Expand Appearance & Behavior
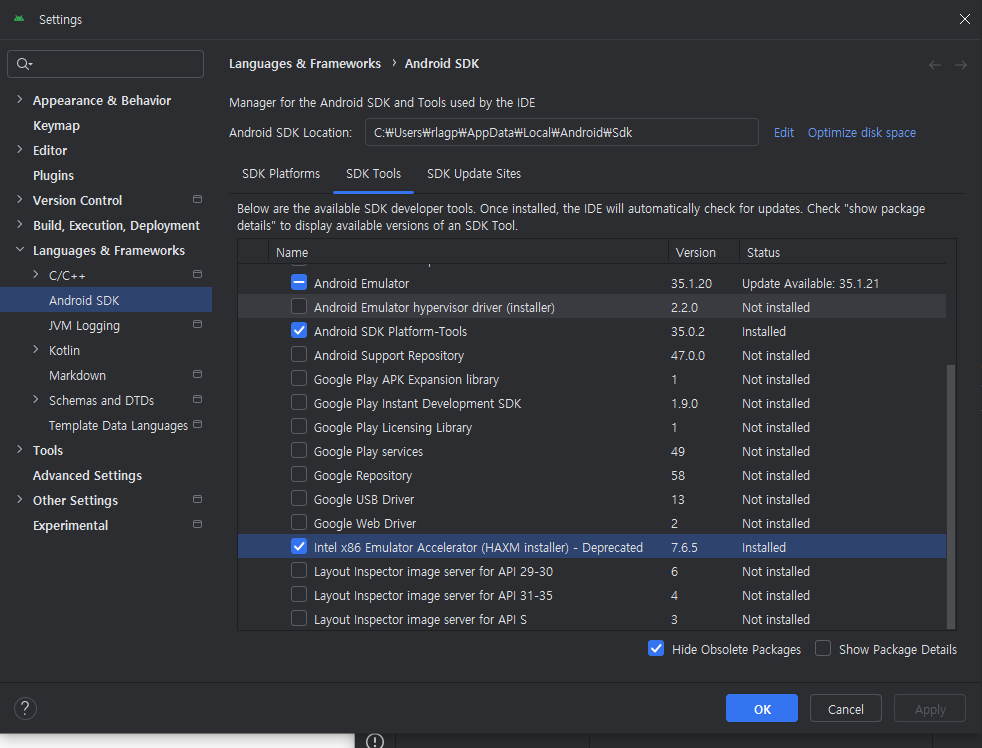Viewport: 982px width, 748px height. coord(19,100)
